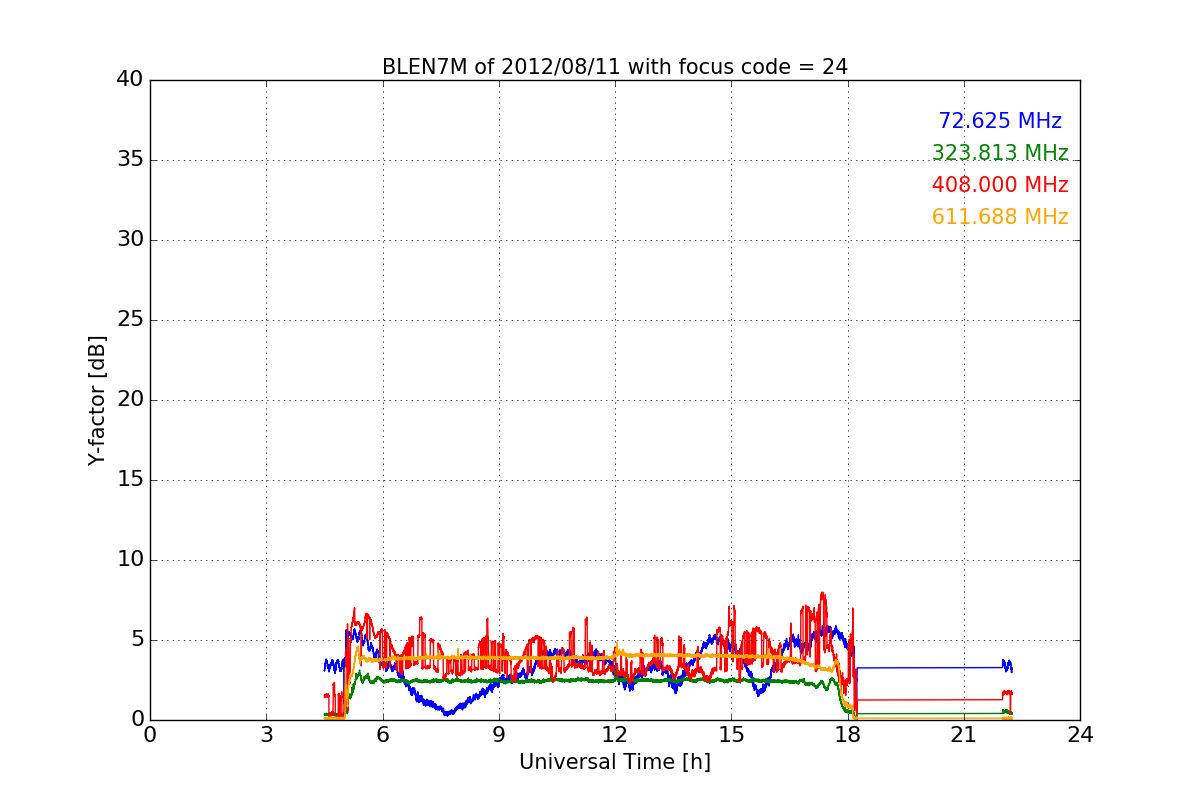Click the y-axis tick label 10

click(129, 560)
